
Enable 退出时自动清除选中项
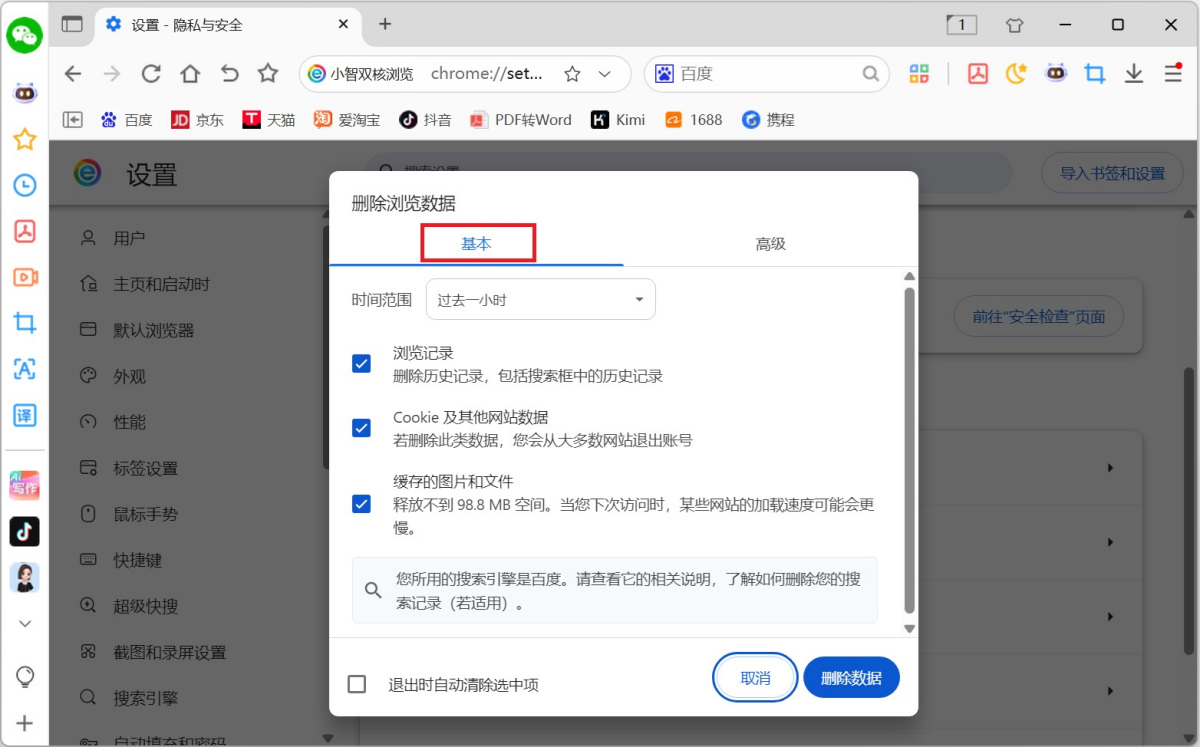[356, 684]
